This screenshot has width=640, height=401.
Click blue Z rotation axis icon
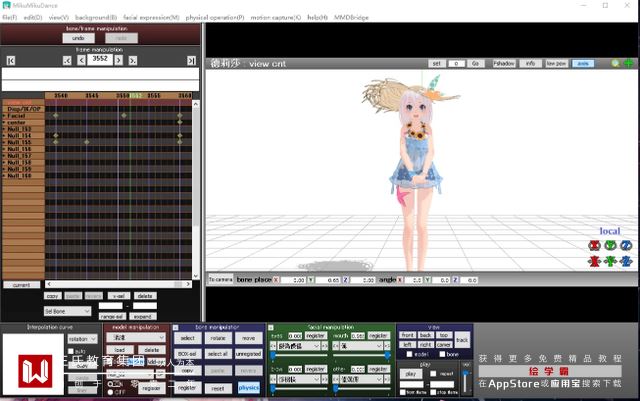pyautogui.click(x=626, y=245)
